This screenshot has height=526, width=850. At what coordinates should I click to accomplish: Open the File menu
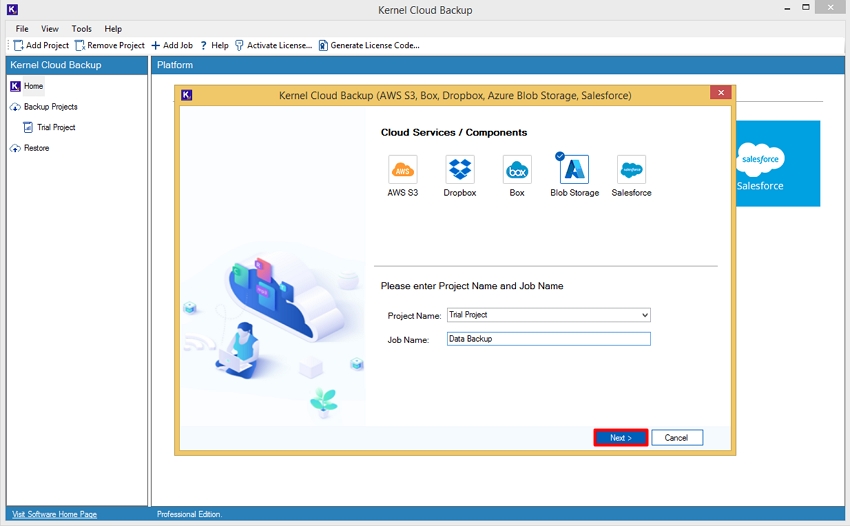coord(22,29)
